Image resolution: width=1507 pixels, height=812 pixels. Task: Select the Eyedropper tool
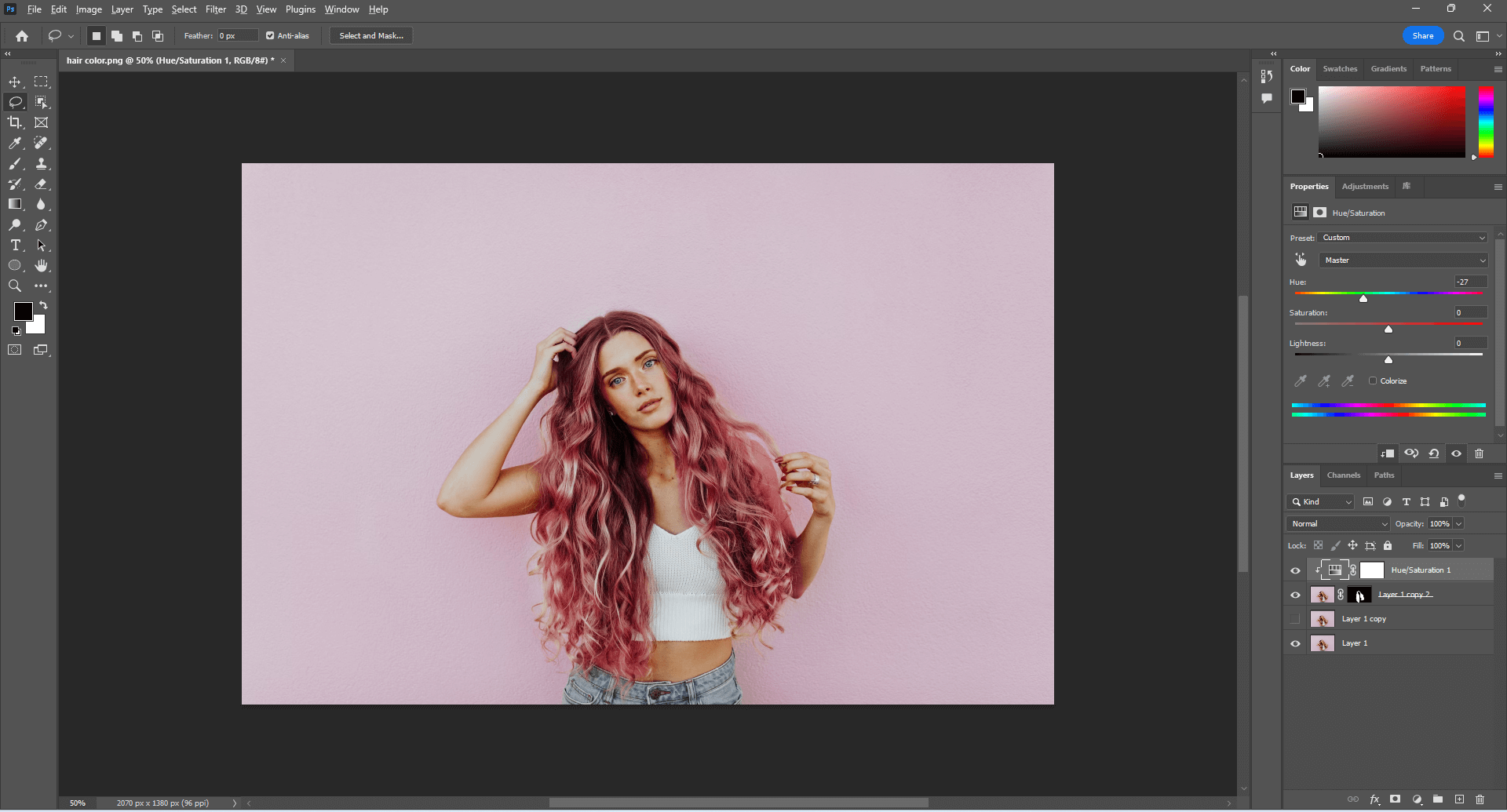coord(15,144)
